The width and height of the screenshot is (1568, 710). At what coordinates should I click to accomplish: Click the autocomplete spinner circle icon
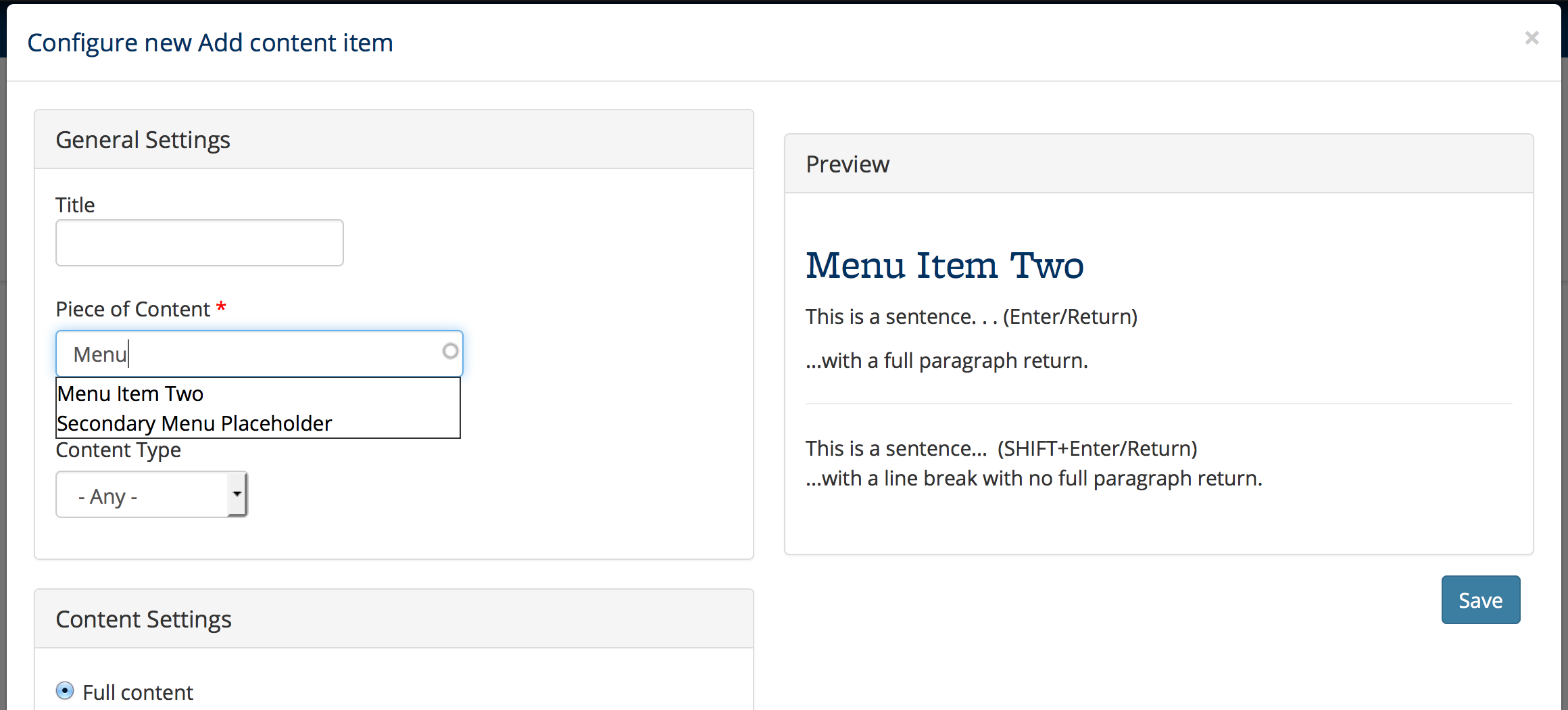coord(450,351)
